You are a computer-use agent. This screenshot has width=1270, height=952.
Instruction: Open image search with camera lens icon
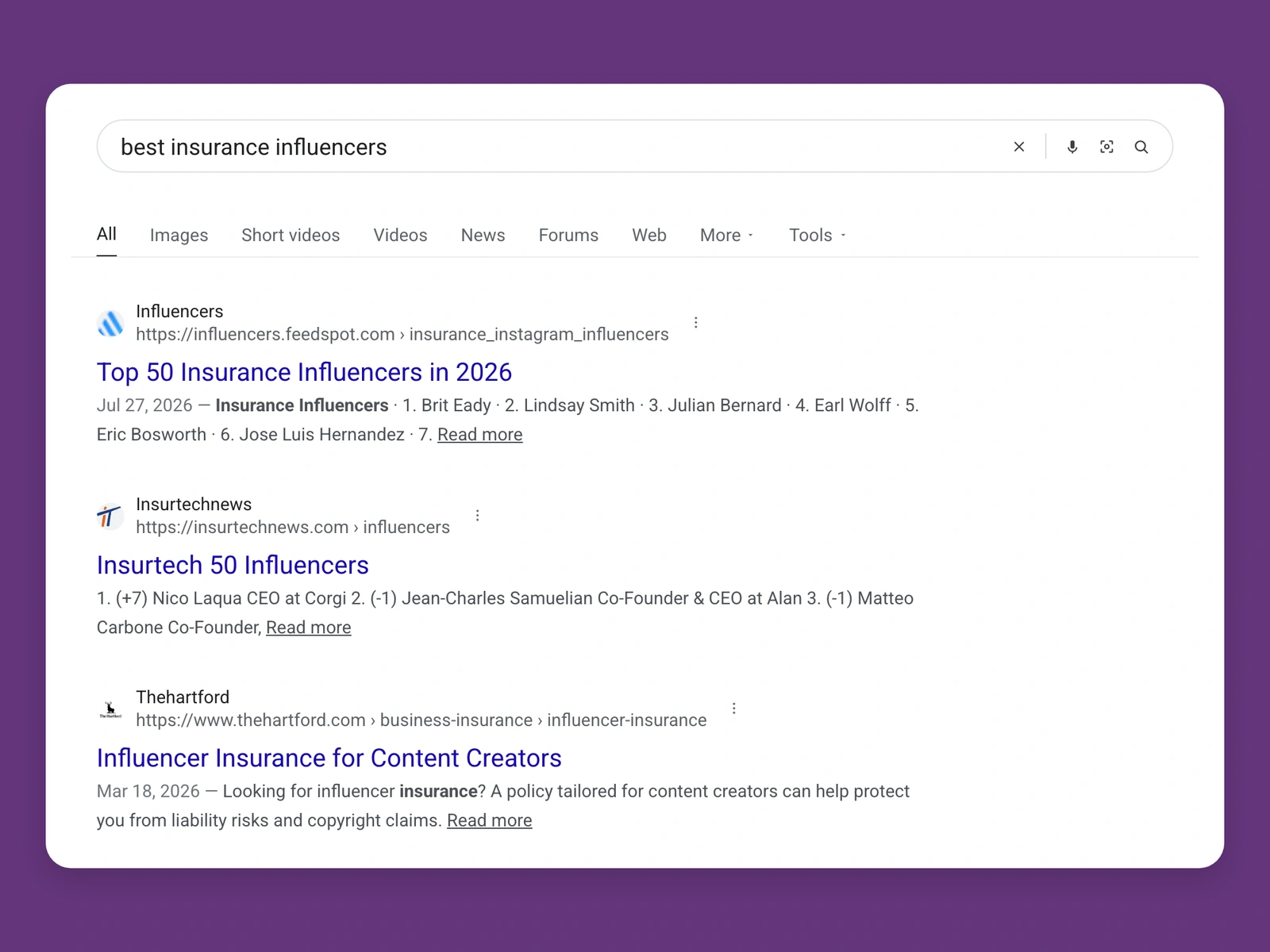(x=1106, y=147)
